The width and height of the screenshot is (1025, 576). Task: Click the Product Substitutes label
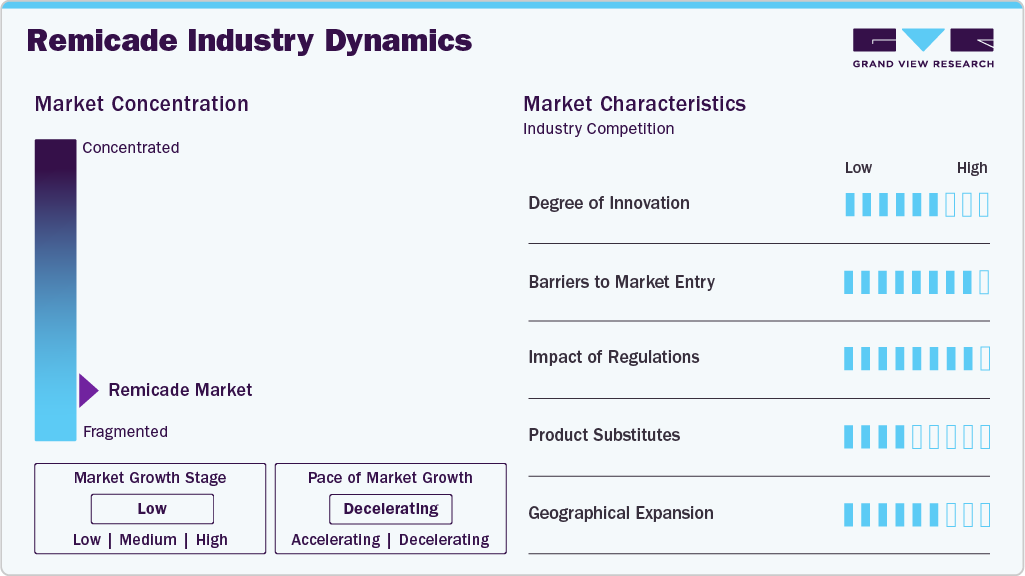tap(604, 435)
